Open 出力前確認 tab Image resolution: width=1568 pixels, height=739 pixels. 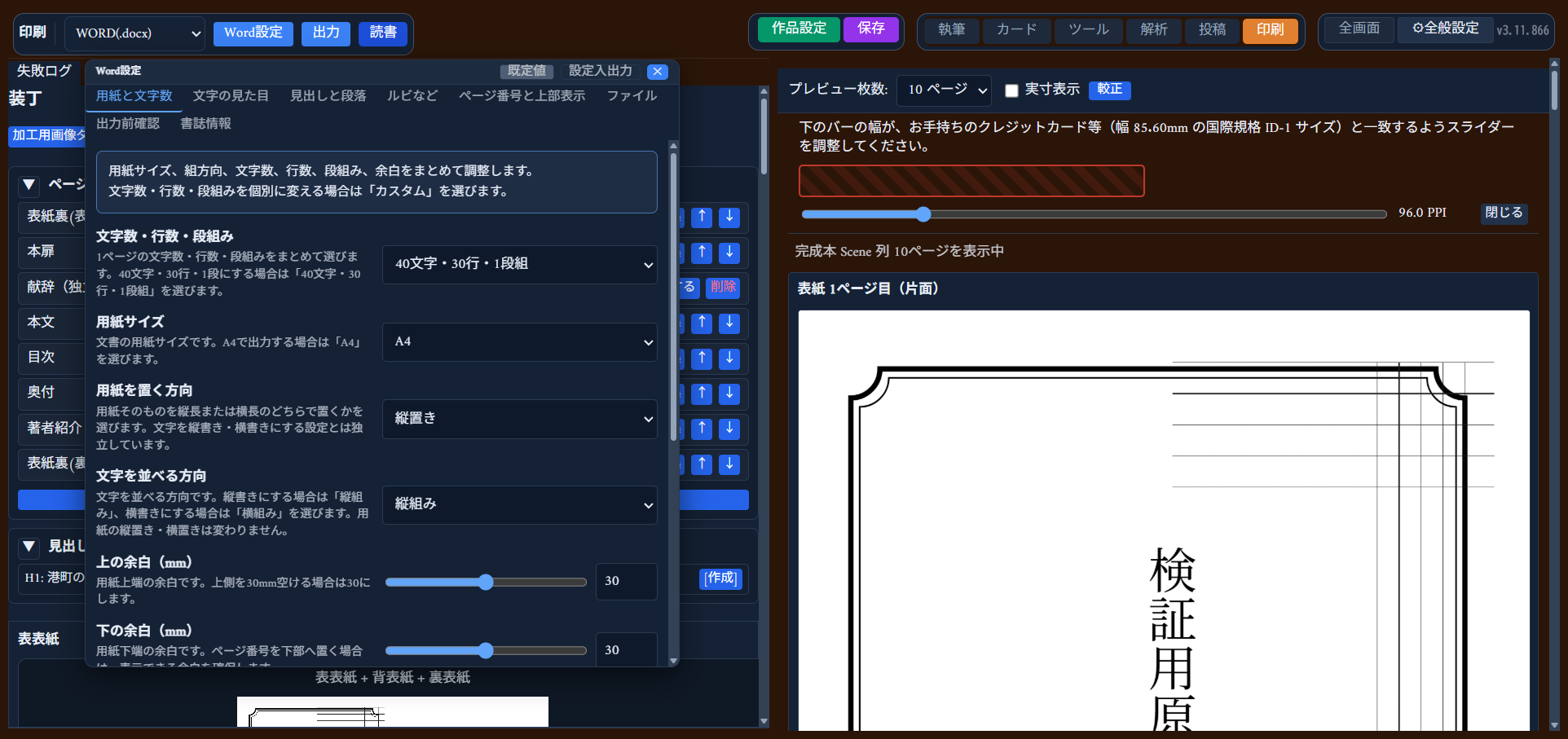[128, 124]
